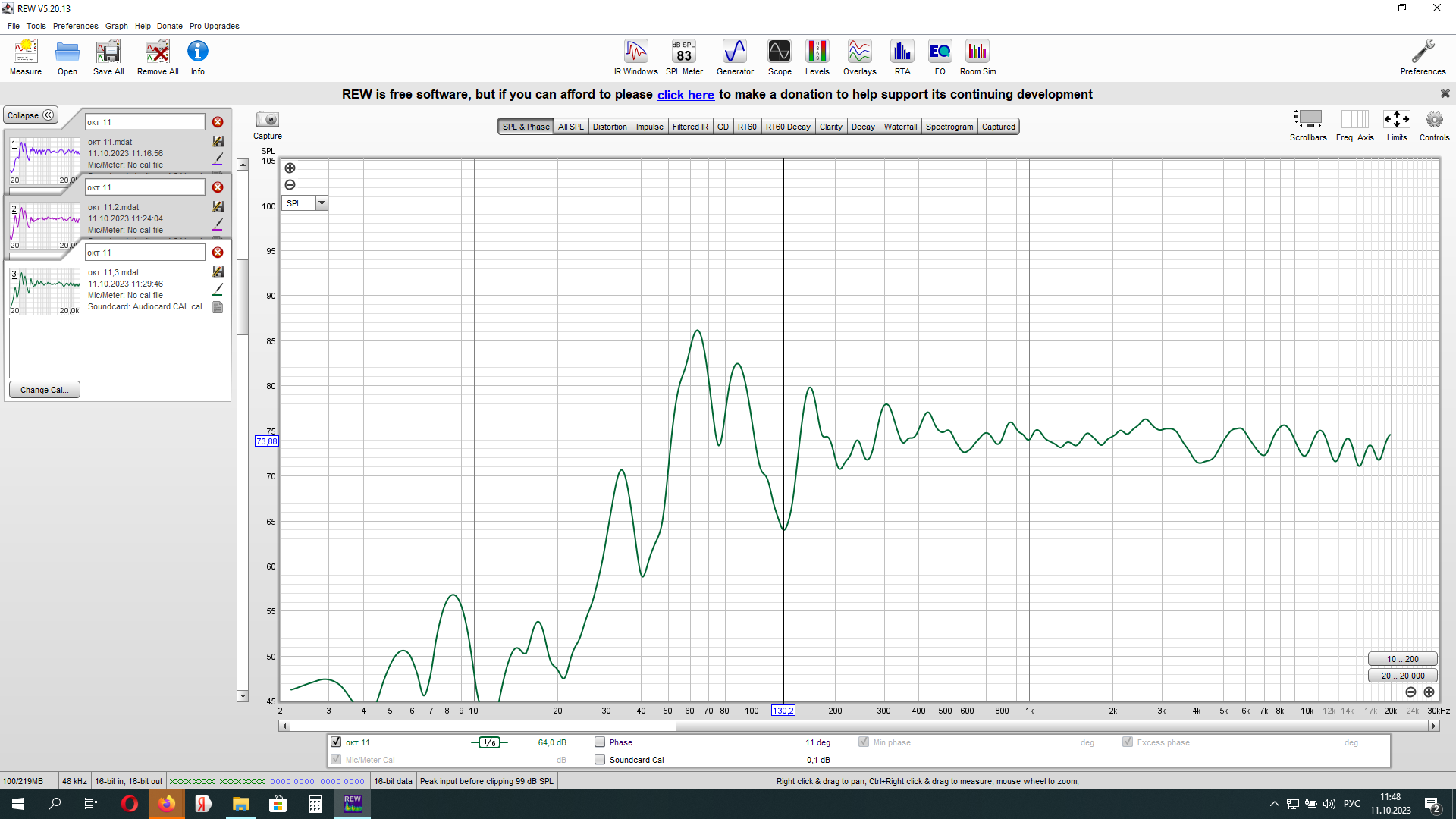Edit the third measurement name field
1456x819 pixels.
pyautogui.click(x=145, y=253)
